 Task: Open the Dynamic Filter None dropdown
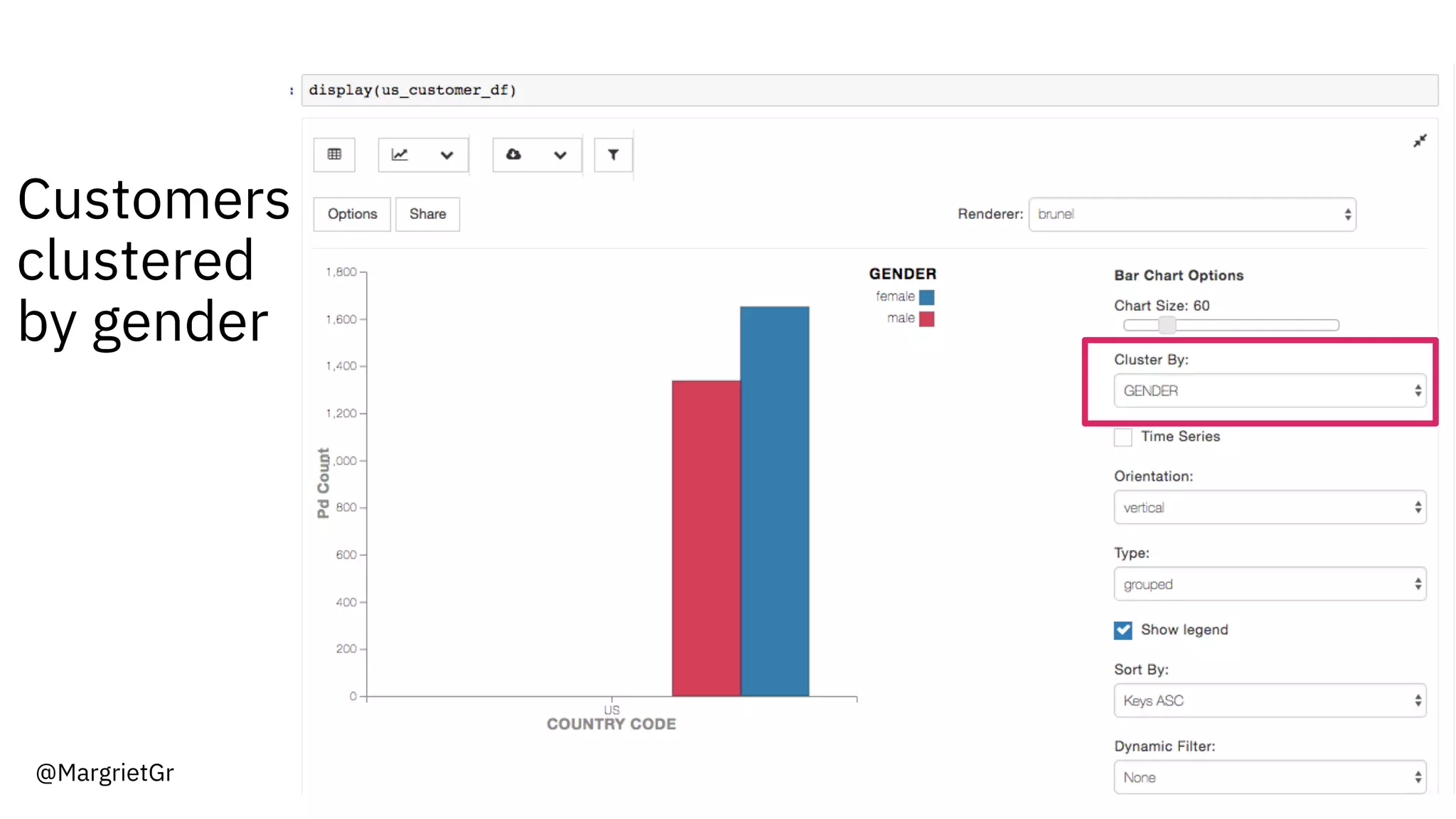click(1269, 777)
